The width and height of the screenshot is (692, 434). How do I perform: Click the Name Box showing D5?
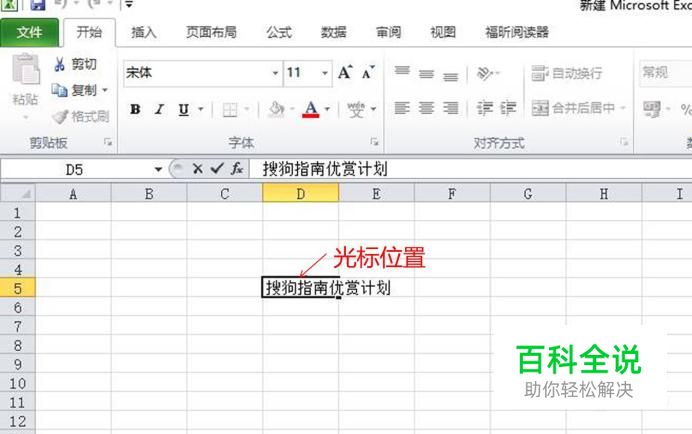click(76, 170)
